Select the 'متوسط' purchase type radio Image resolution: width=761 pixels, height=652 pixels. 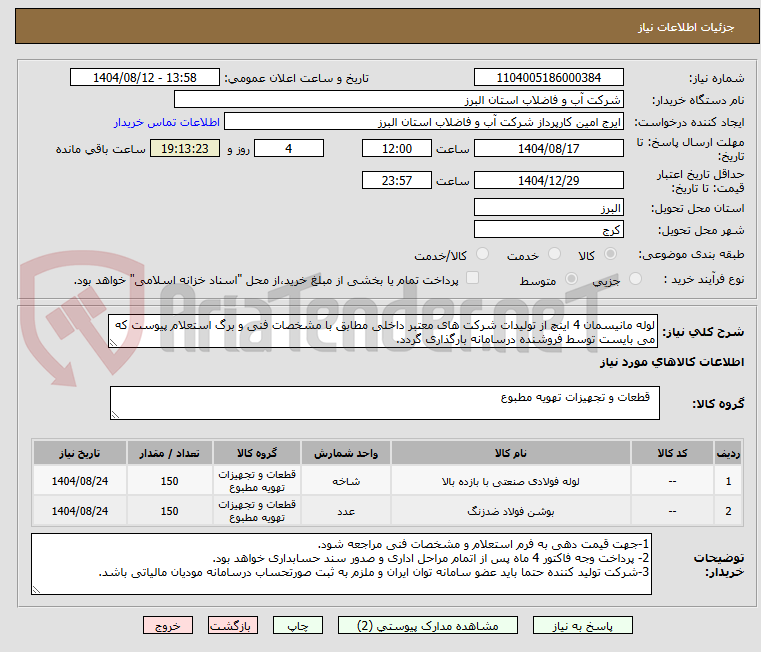pyautogui.click(x=572, y=279)
